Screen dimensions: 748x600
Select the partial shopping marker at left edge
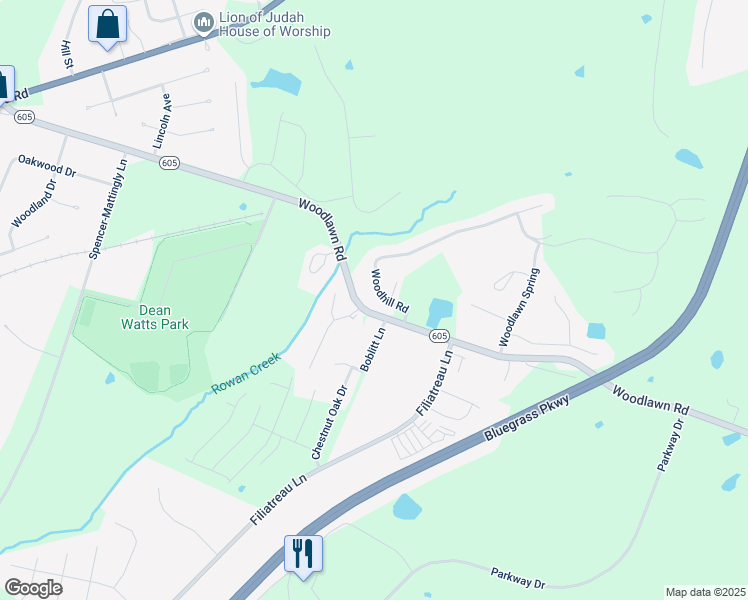point(6,85)
